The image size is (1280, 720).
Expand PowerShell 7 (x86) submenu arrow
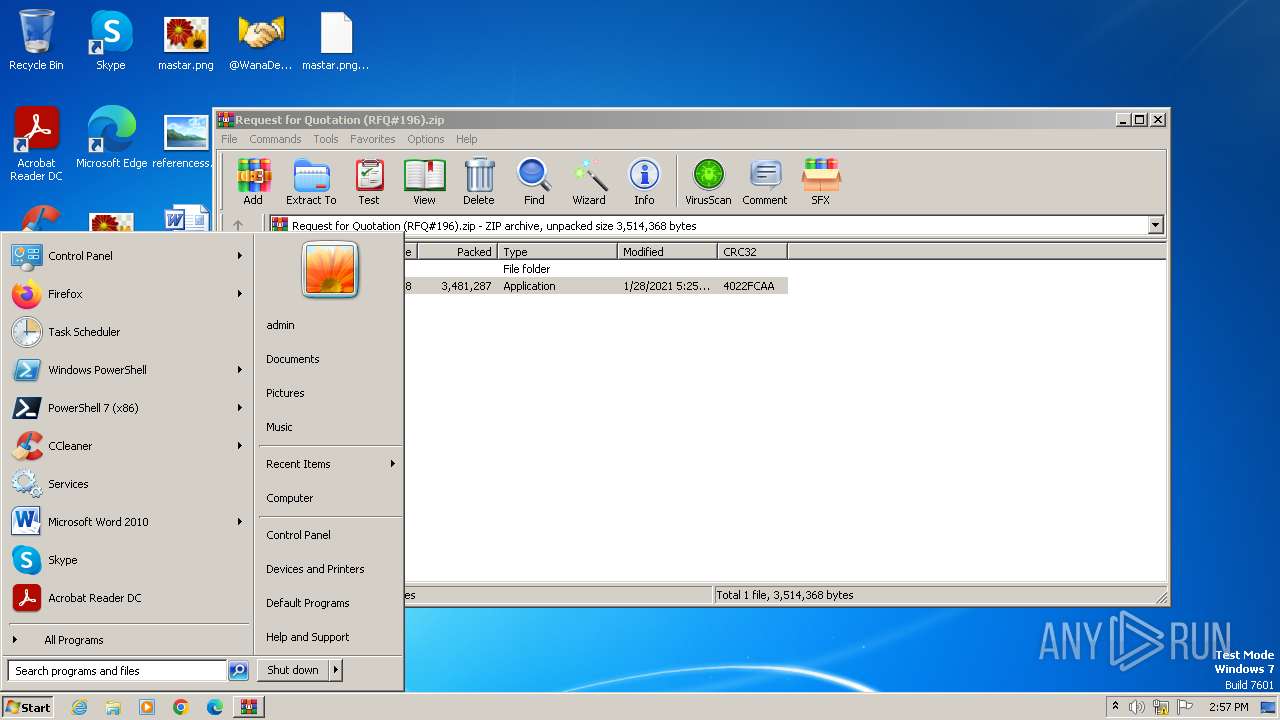click(x=240, y=408)
